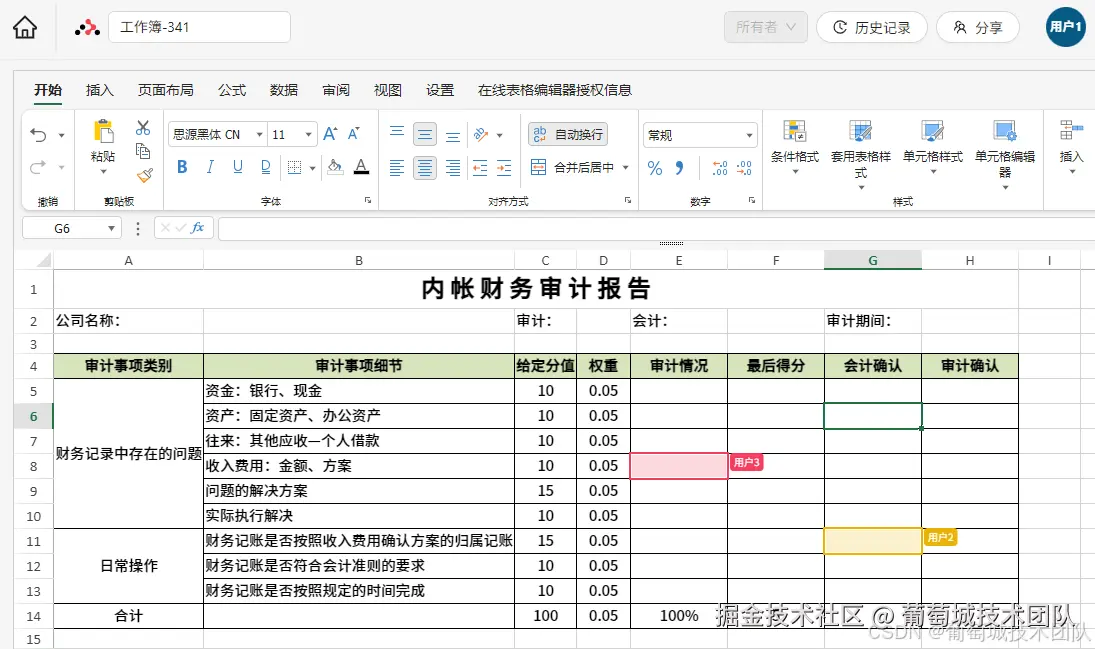Open the 条件格式 conditional formatting tool
This screenshot has height=649, width=1095.
795,145
